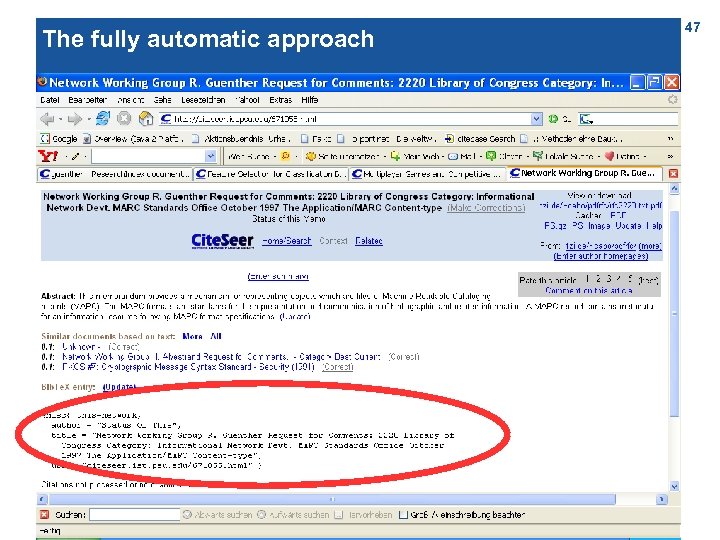The height and width of the screenshot is (540, 720).
Task: Click the Suchen find text field
Action: 135,515
